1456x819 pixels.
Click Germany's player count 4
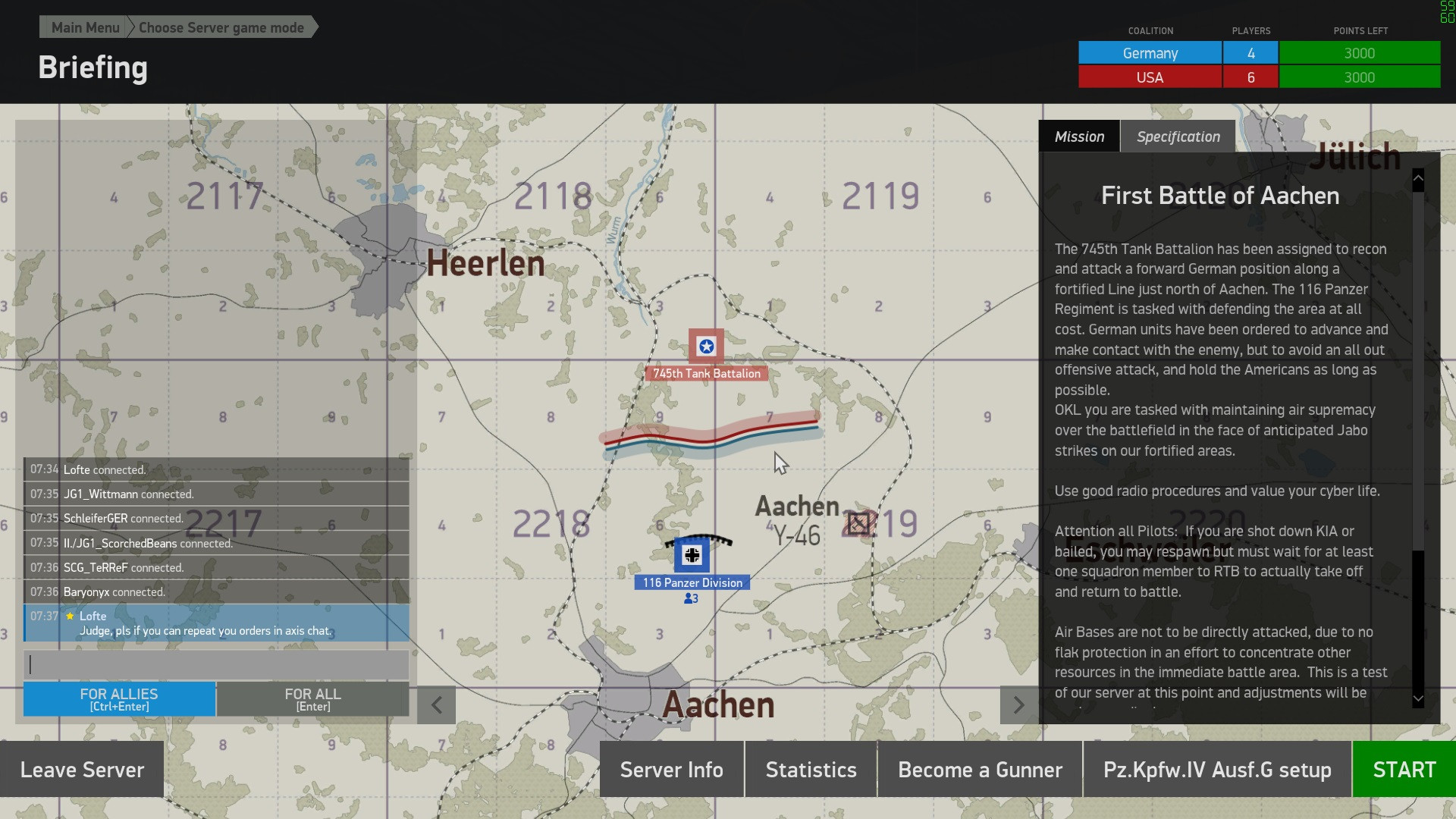click(1250, 53)
